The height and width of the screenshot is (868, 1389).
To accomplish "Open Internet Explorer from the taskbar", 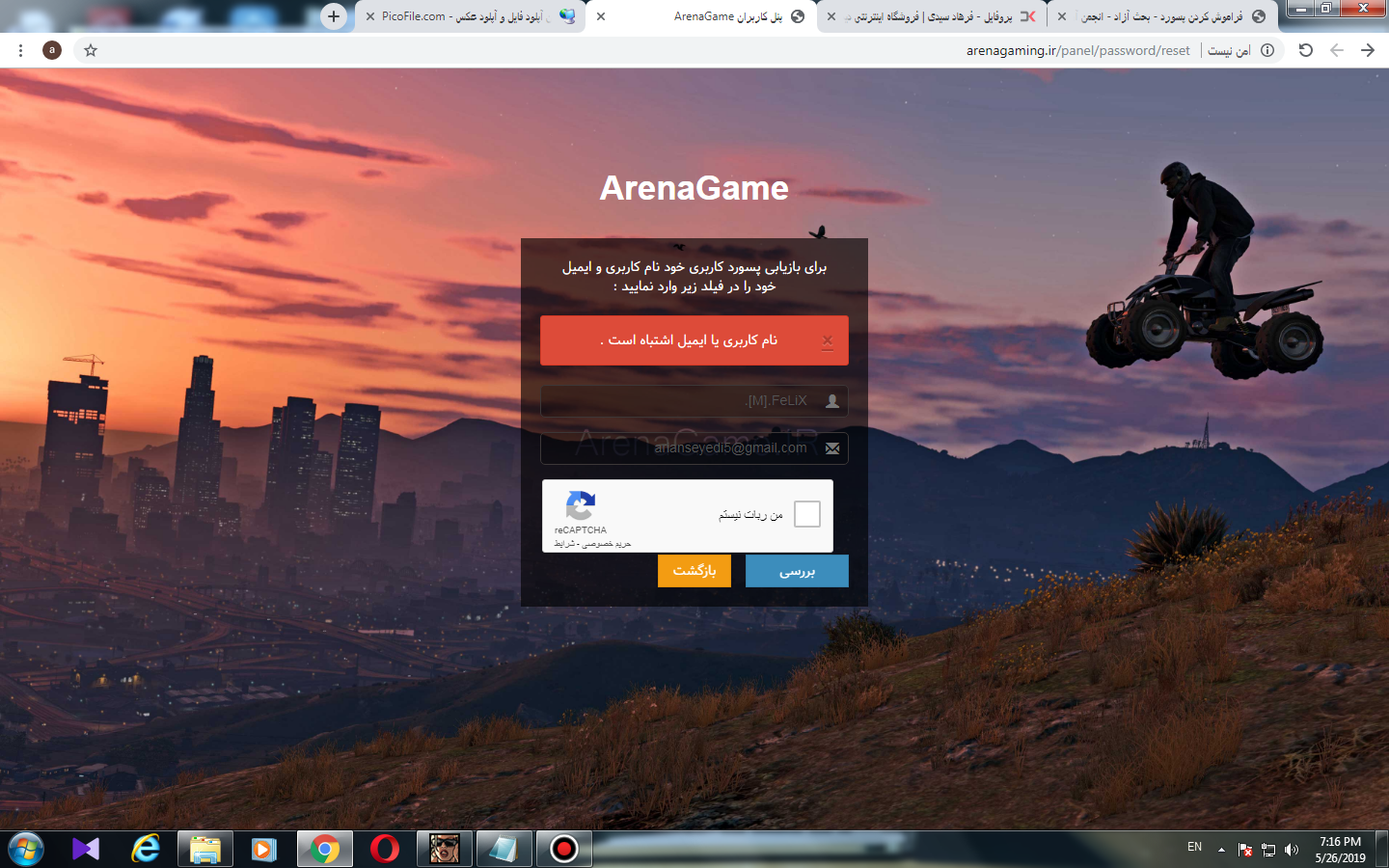I will [x=146, y=849].
